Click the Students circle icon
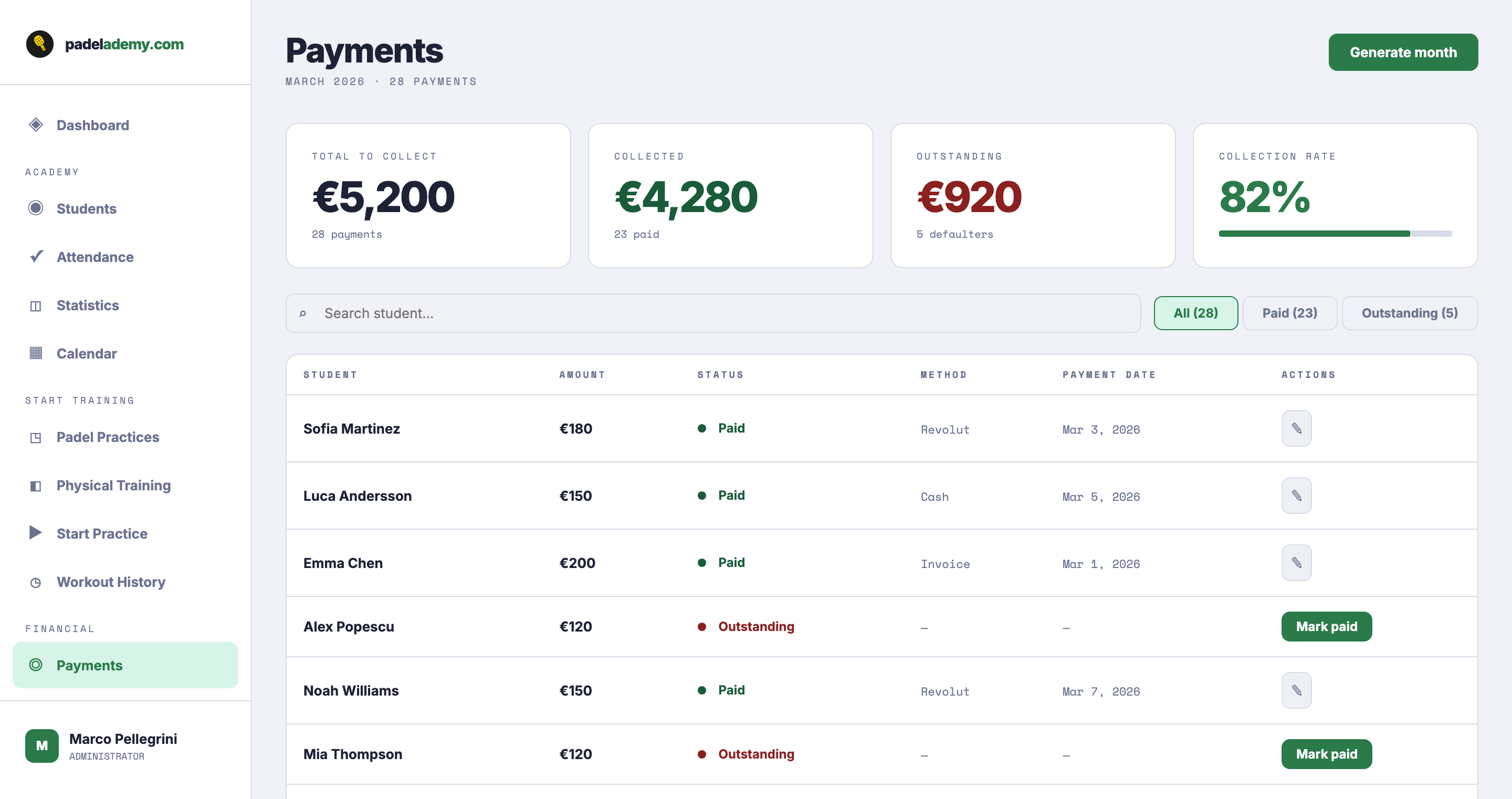 36,208
